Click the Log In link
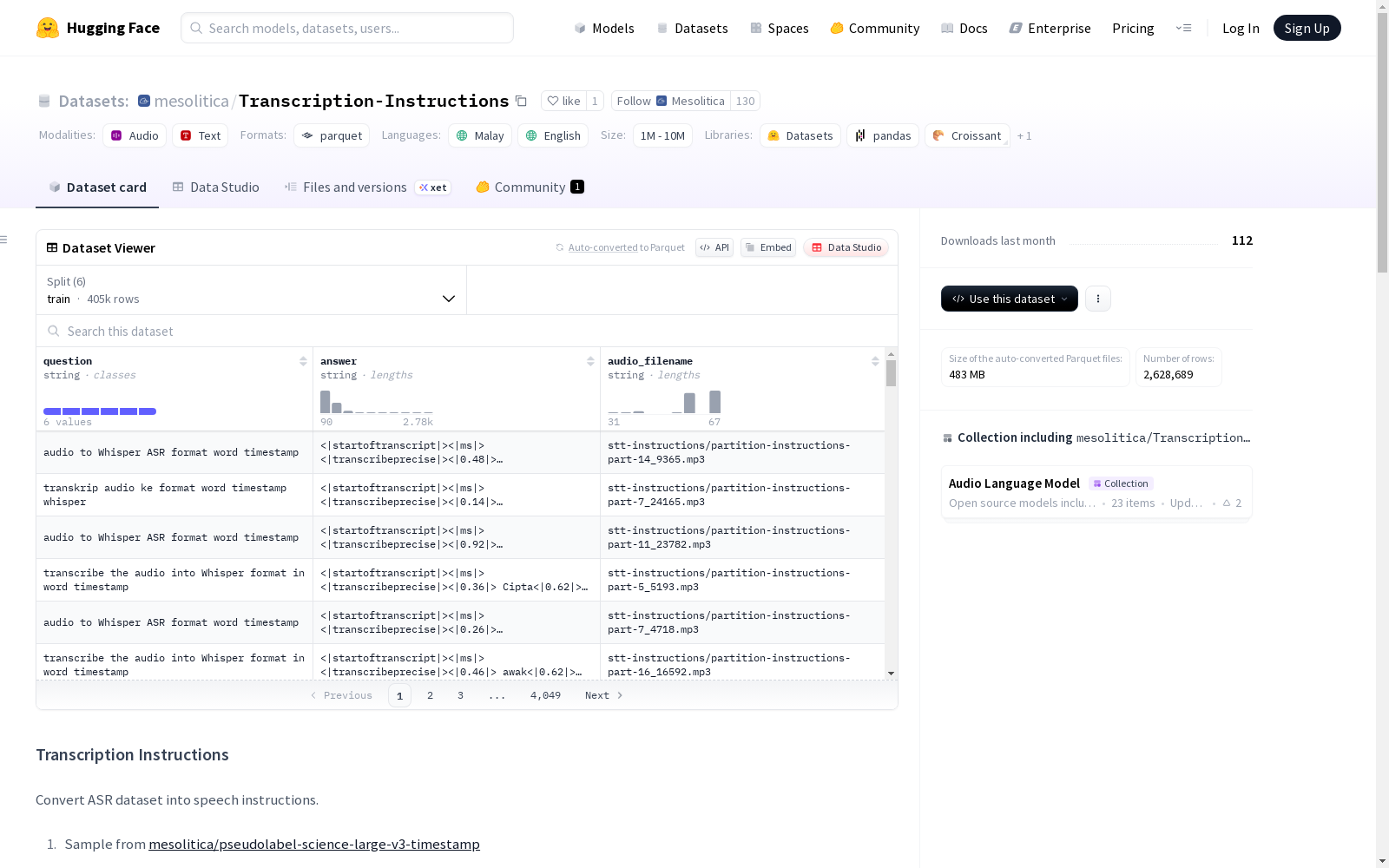This screenshot has width=1389, height=868. click(x=1241, y=28)
